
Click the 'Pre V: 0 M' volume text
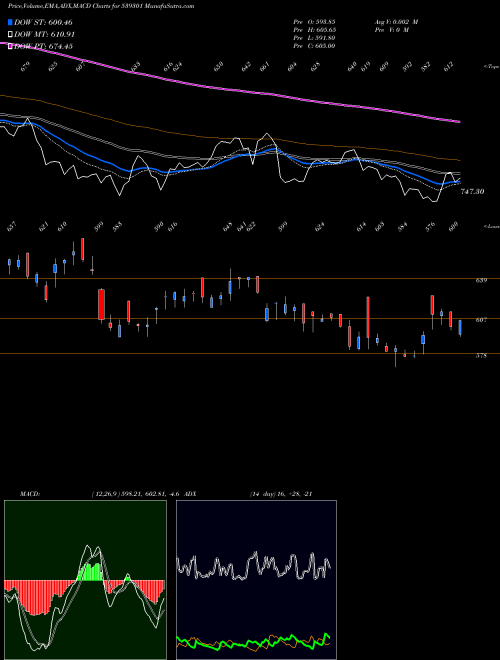point(391,30)
